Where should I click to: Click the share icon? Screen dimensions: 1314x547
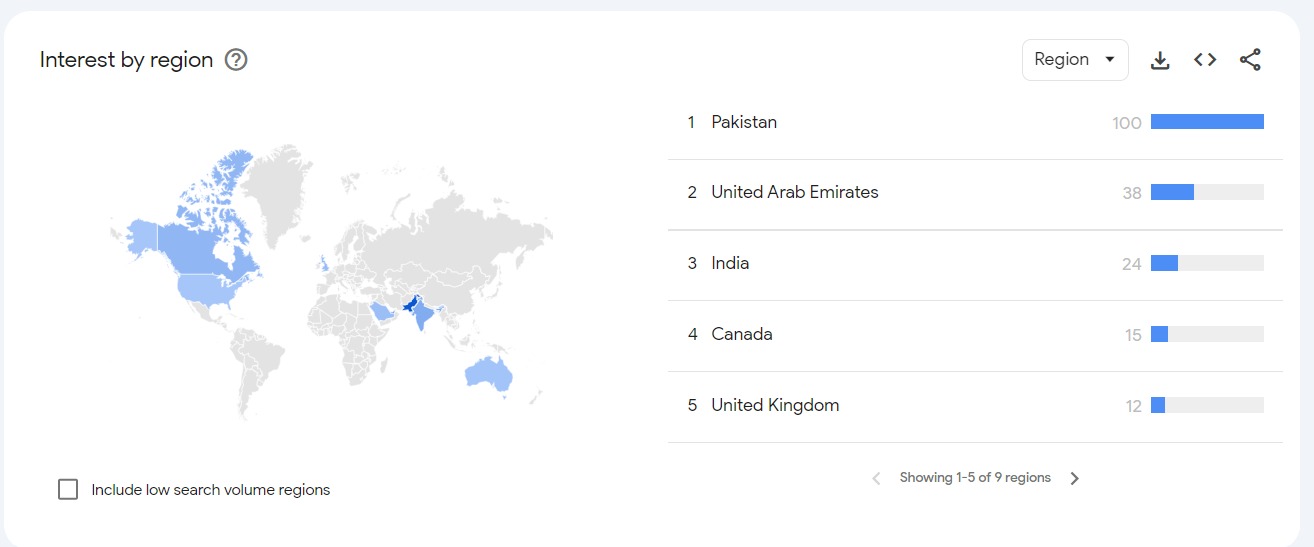click(1250, 60)
